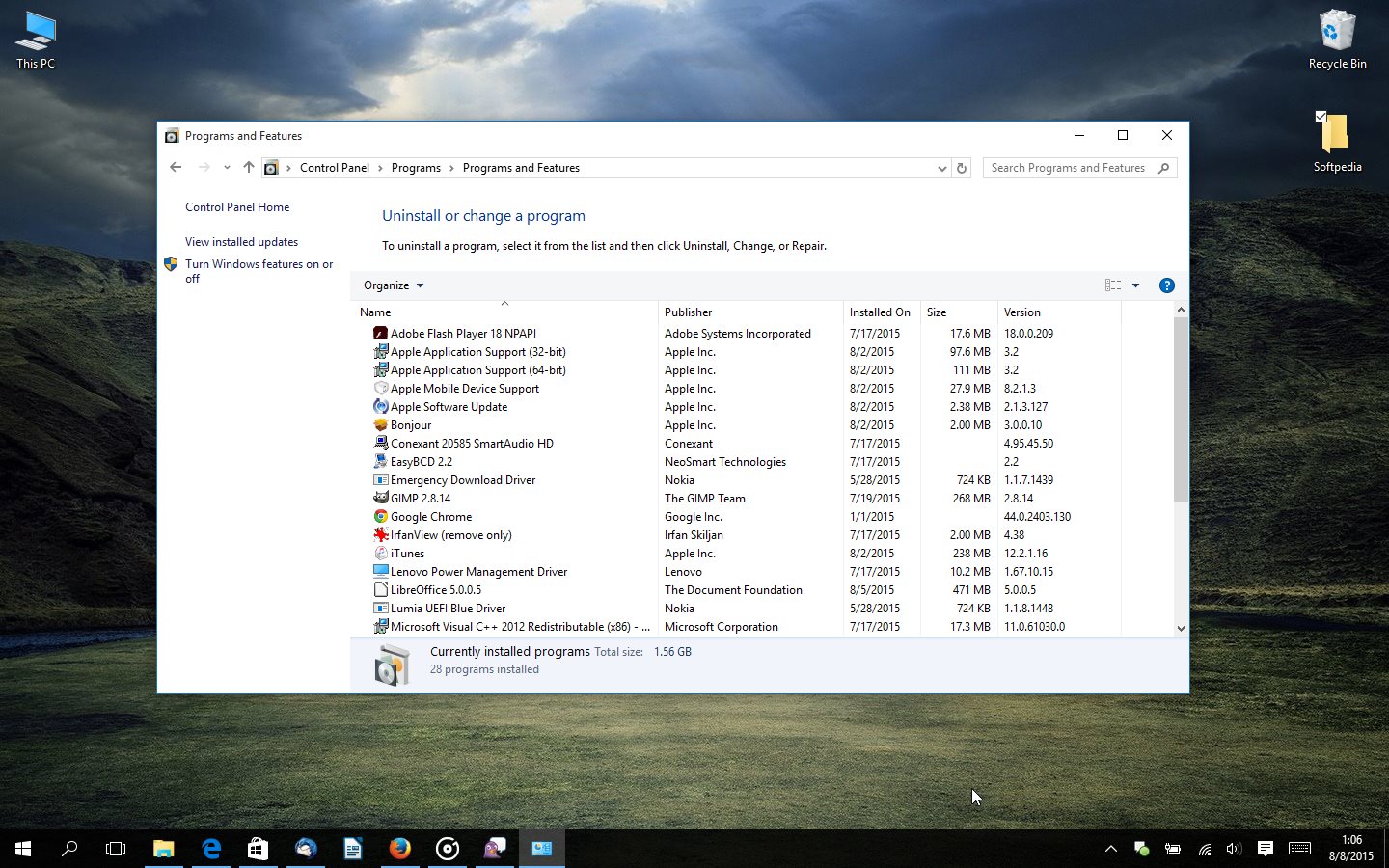Sort by the Name column header
Screen dimensions: 1389x868
(x=505, y=312)
